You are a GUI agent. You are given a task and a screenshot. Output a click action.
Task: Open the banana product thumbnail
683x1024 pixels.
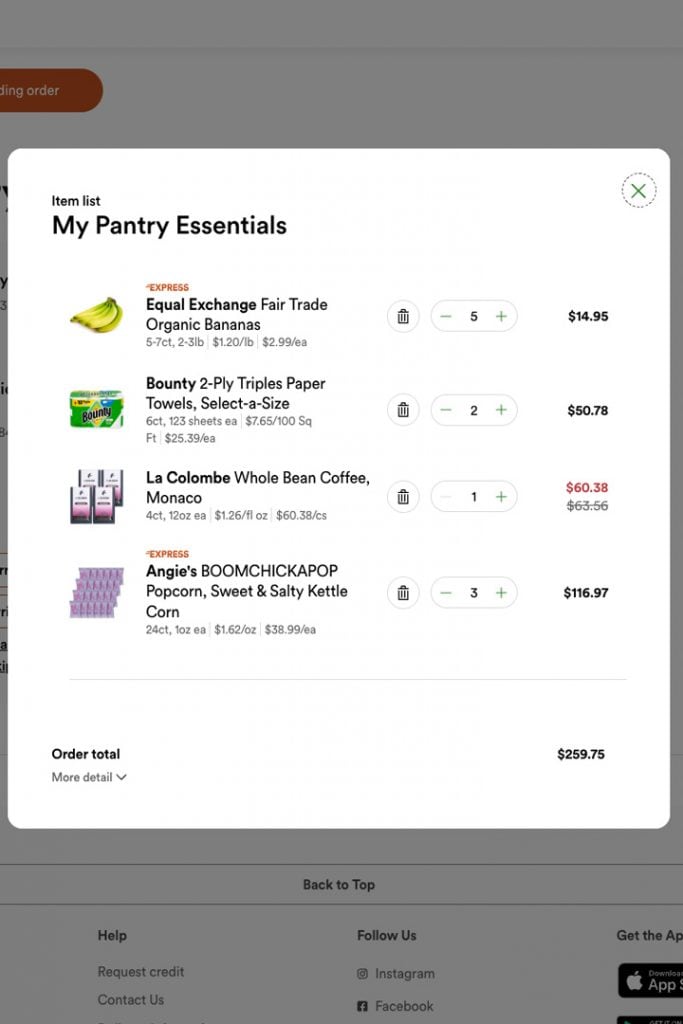(96, 316)
